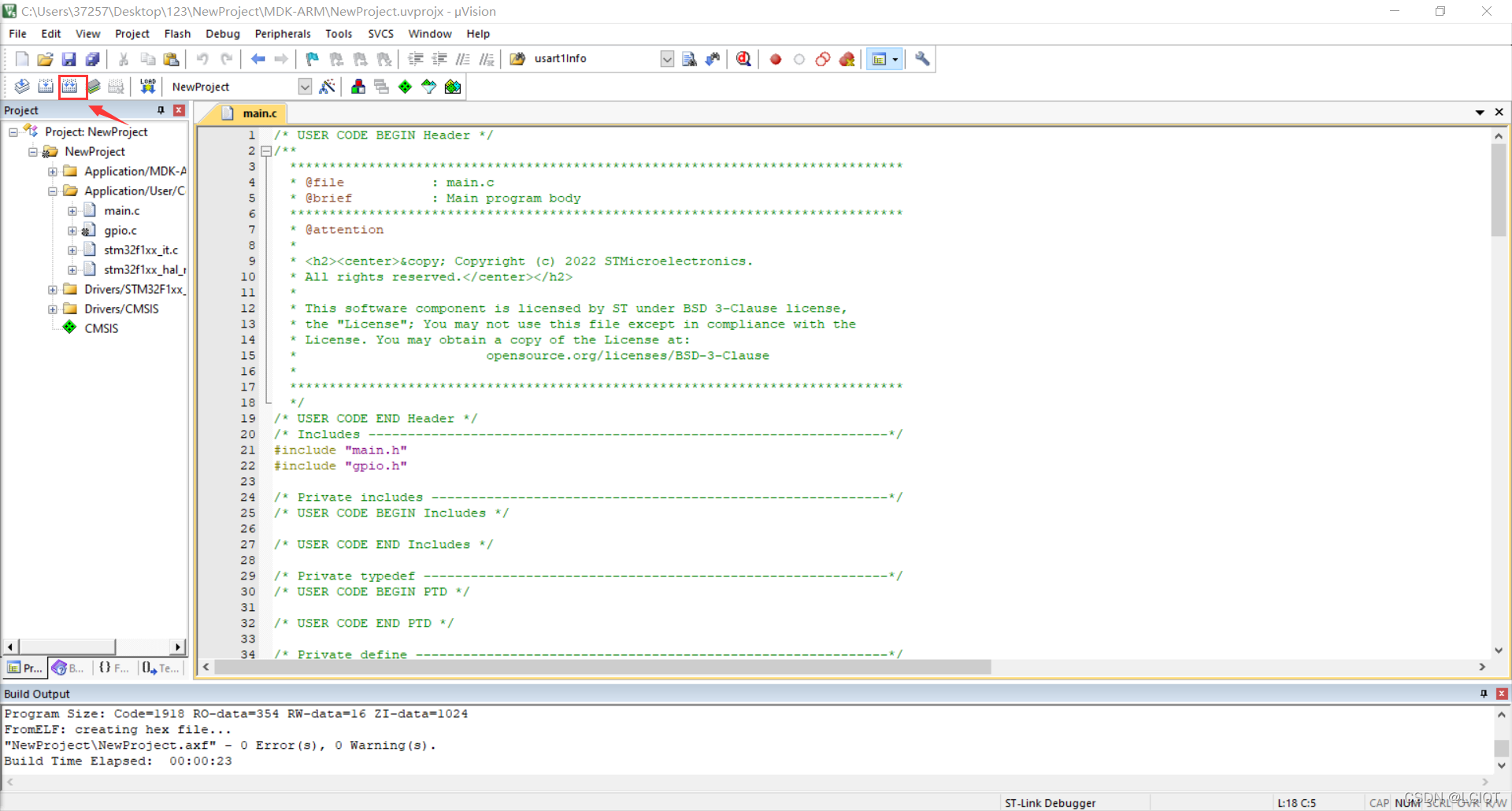Open the Pack Installer icon
This screenshot has height=811, width=1512.
[453, 87]
